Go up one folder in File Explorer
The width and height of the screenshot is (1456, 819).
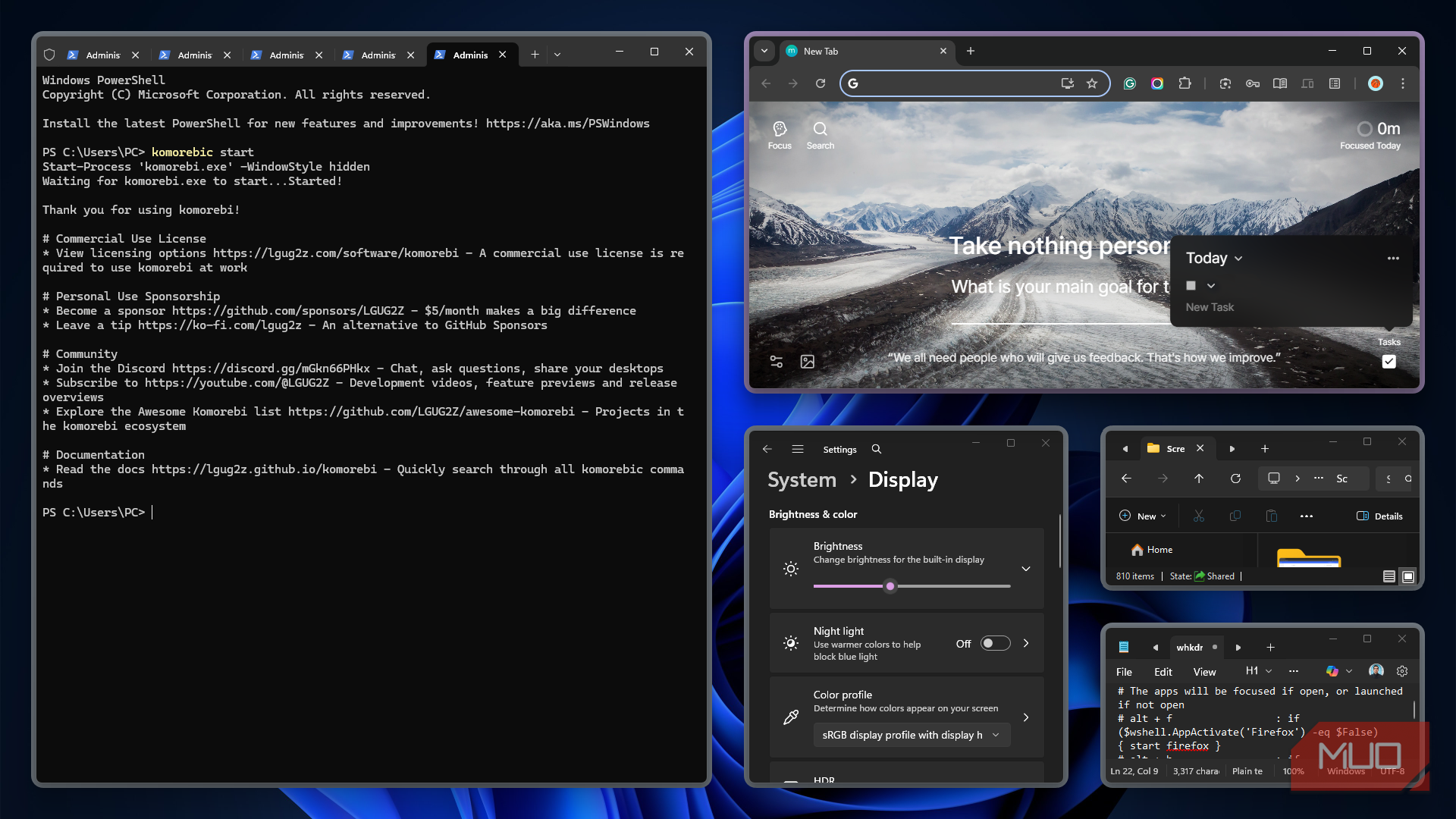(1199, 479)
